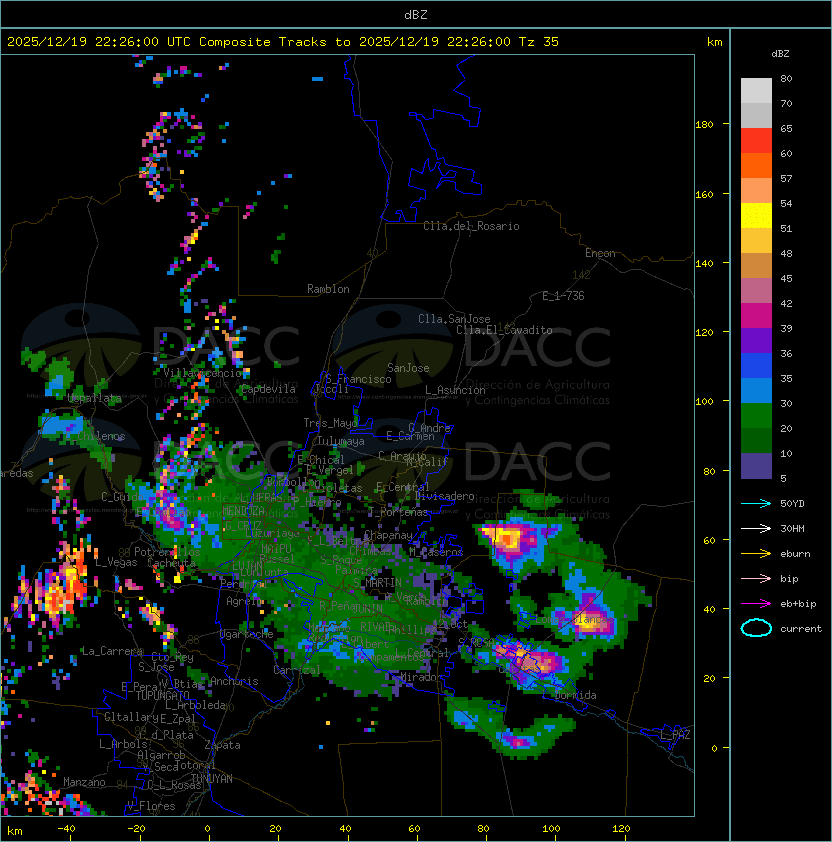
Task: Click the '50YD' legend label
Action: click(x=792, y=504)
